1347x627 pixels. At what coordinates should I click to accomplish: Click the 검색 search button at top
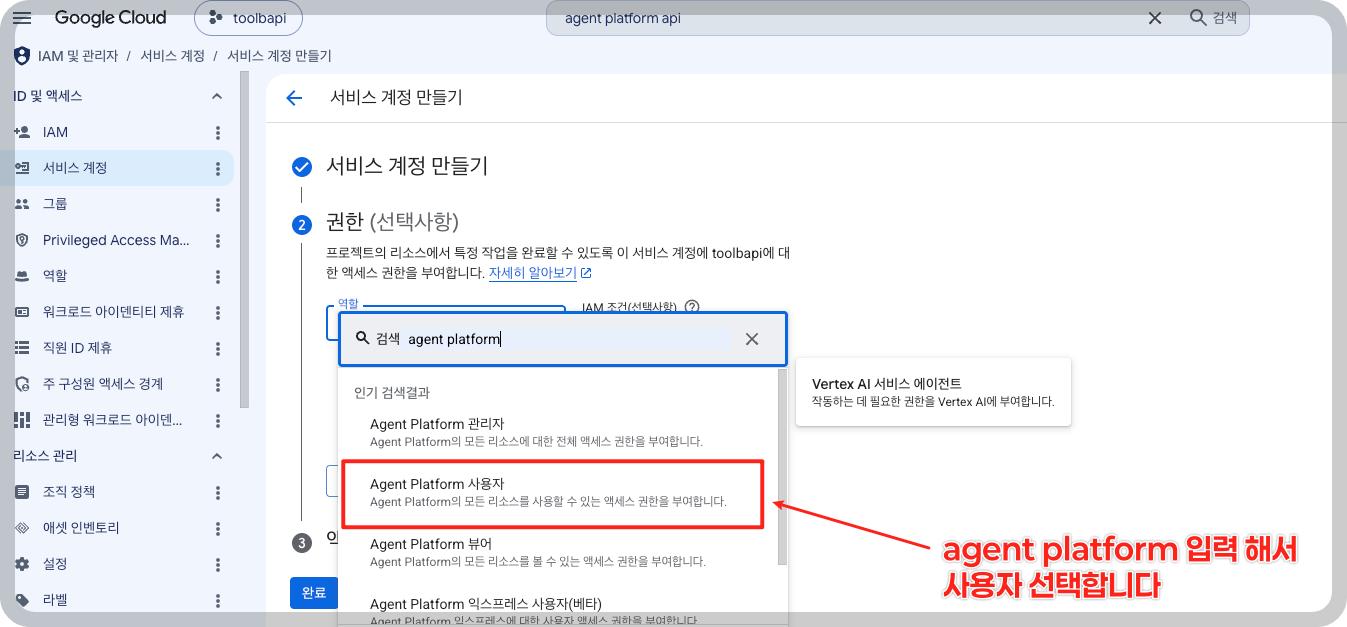(x=1213, y=18)
